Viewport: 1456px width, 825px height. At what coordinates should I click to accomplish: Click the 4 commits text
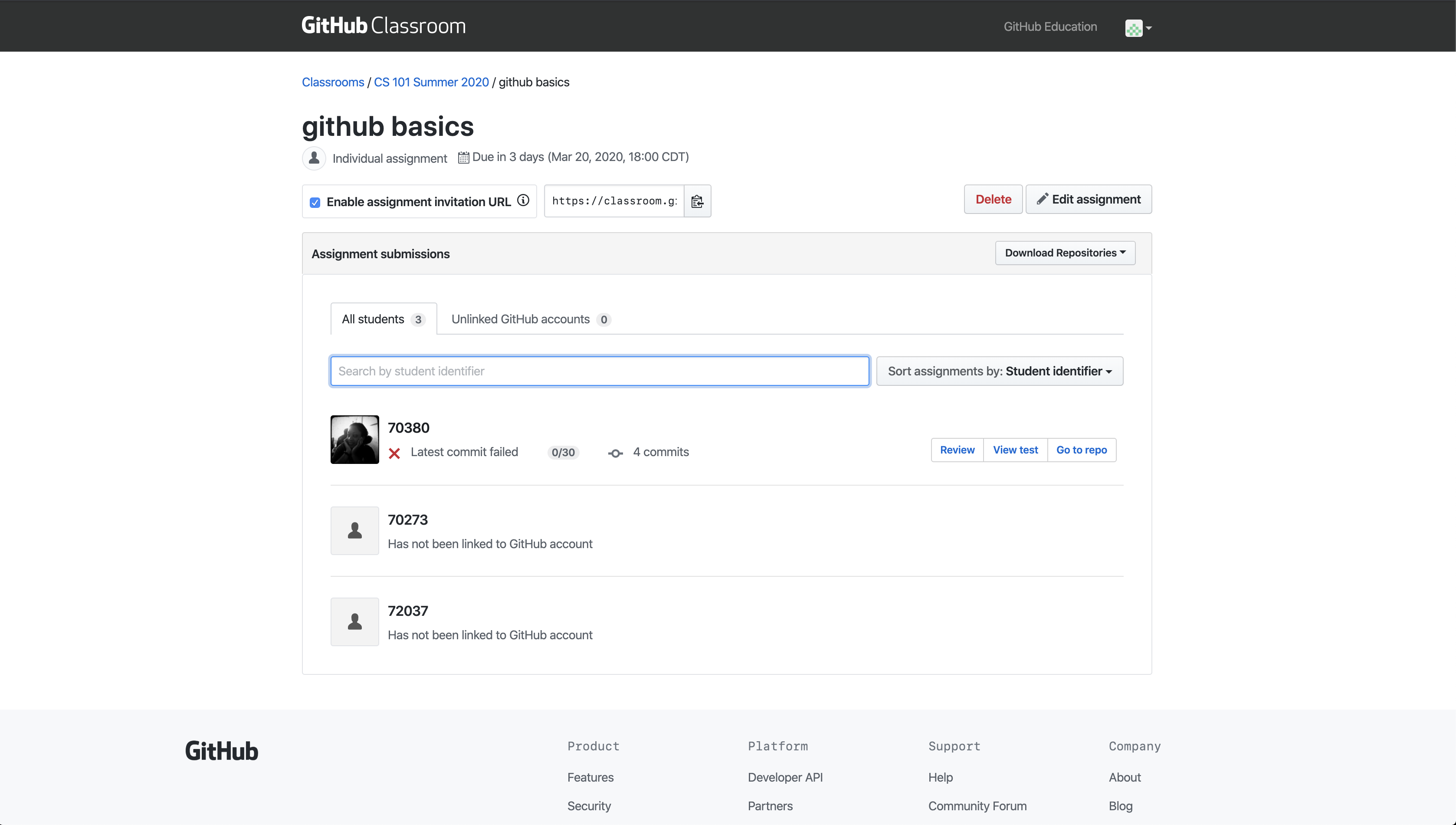coord(661,452)
